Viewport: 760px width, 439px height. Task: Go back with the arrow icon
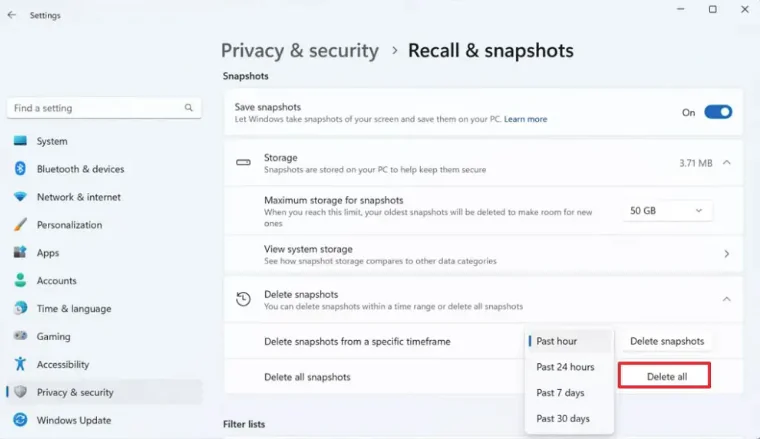[12, 15]
